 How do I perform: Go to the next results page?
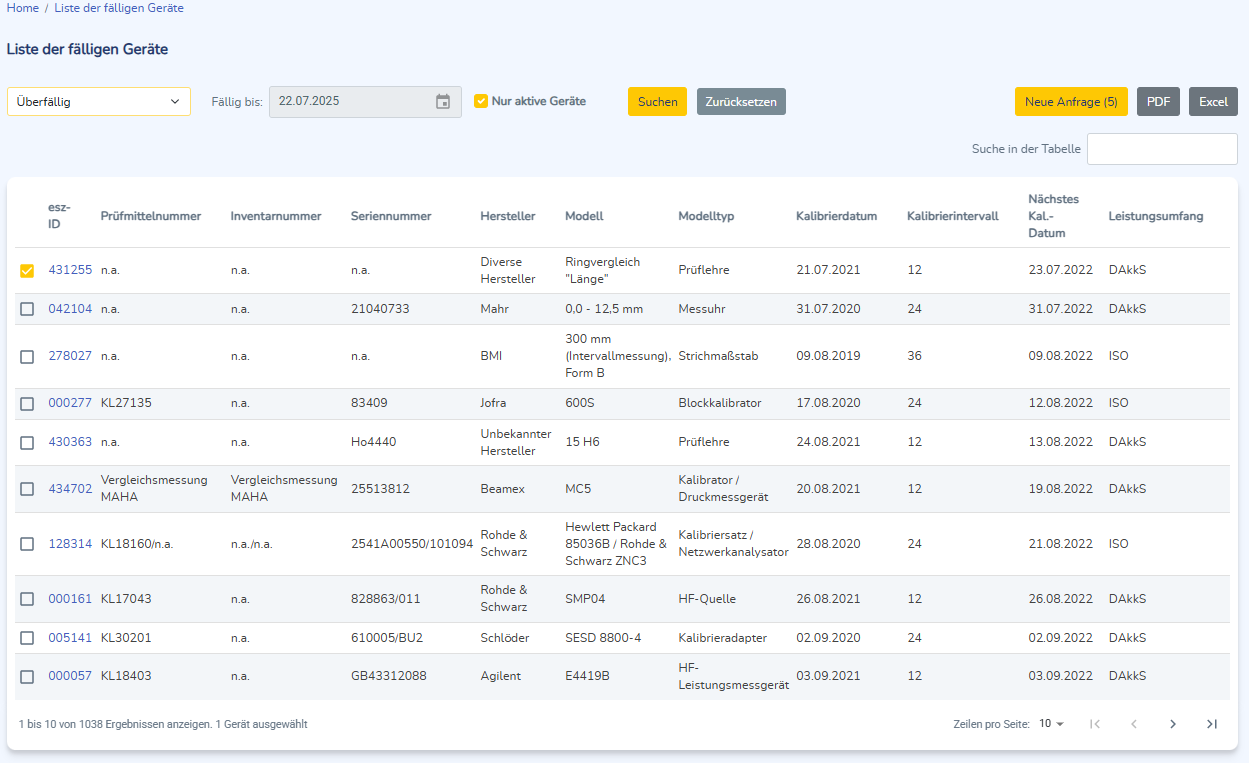pos(1173,724)
